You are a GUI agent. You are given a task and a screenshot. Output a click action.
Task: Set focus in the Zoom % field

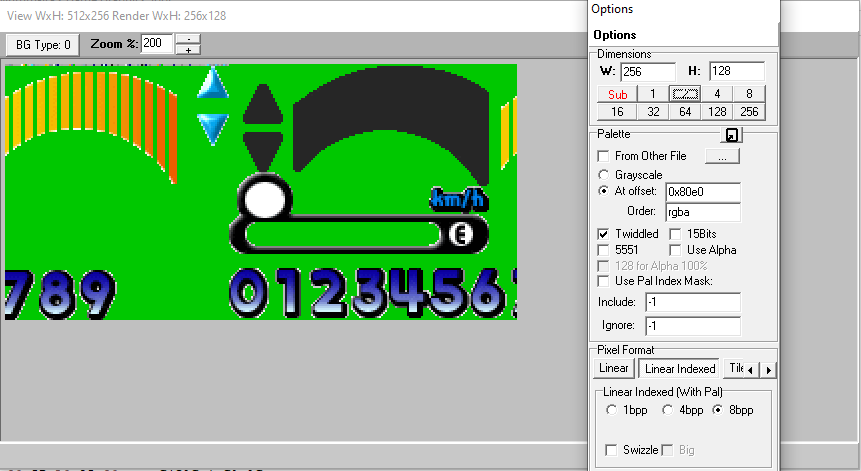[x=157, y=43]
